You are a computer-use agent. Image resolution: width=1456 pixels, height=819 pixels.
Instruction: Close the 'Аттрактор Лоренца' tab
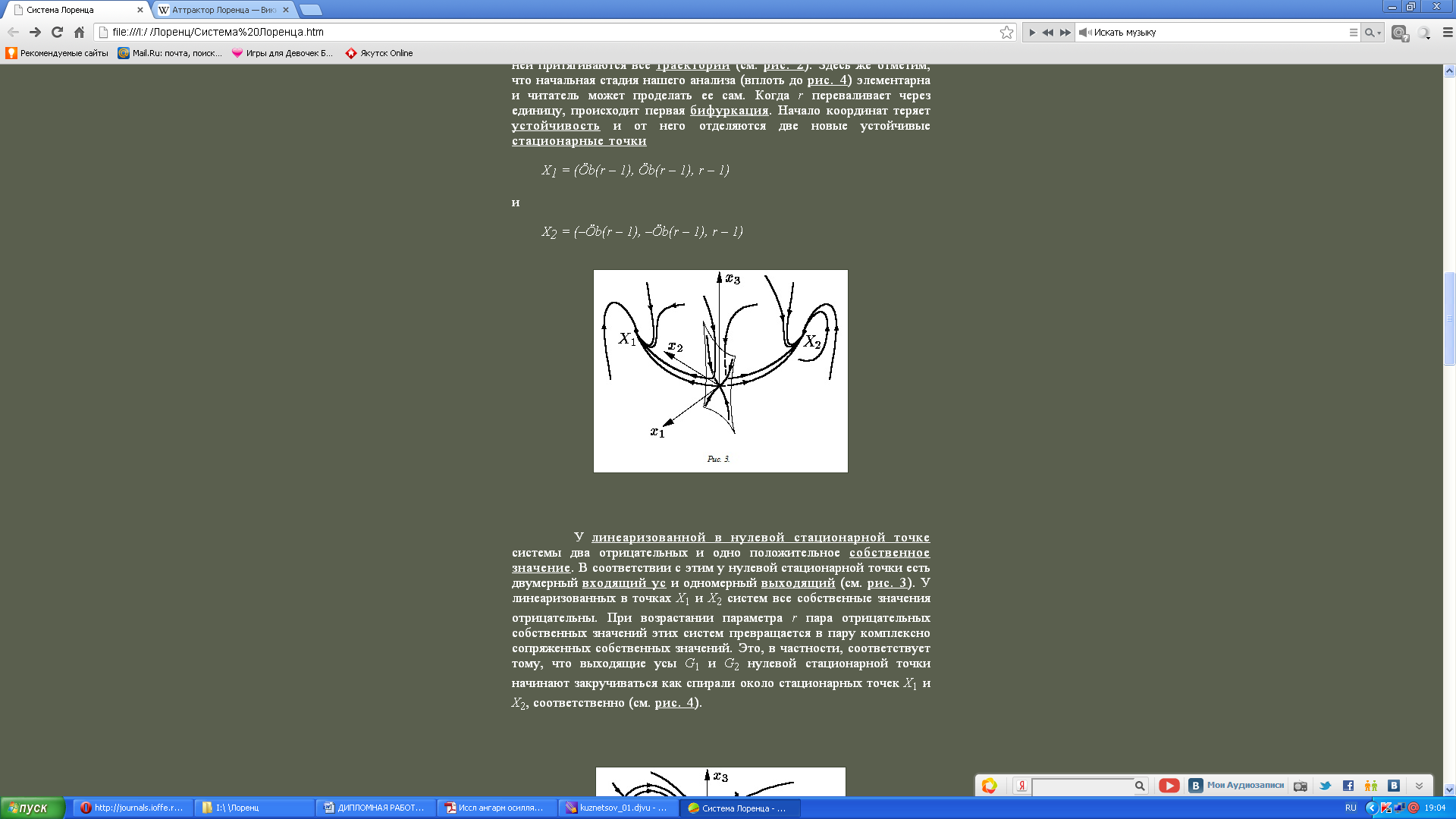pos(286,10)
